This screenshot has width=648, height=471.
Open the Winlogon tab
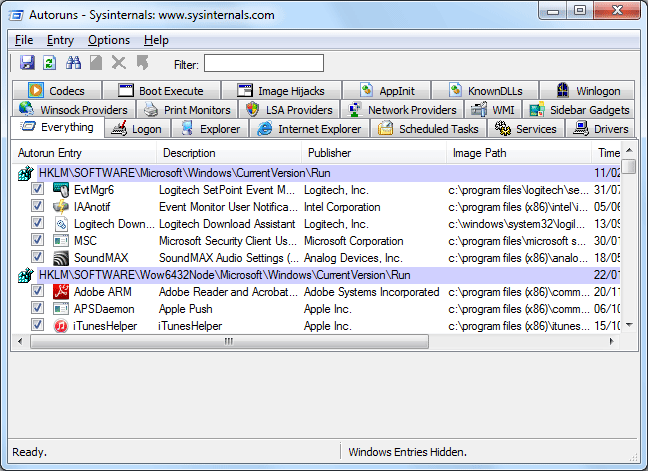587,90
